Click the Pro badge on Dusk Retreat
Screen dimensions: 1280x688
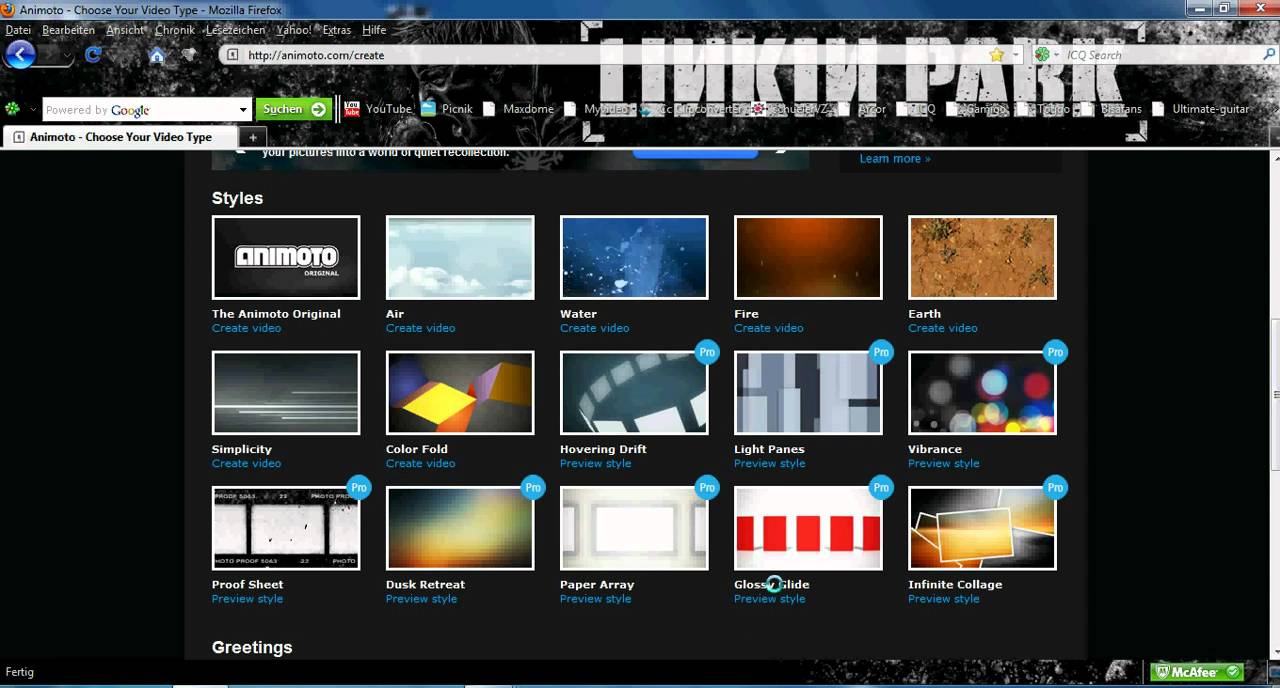click(533, 488)
